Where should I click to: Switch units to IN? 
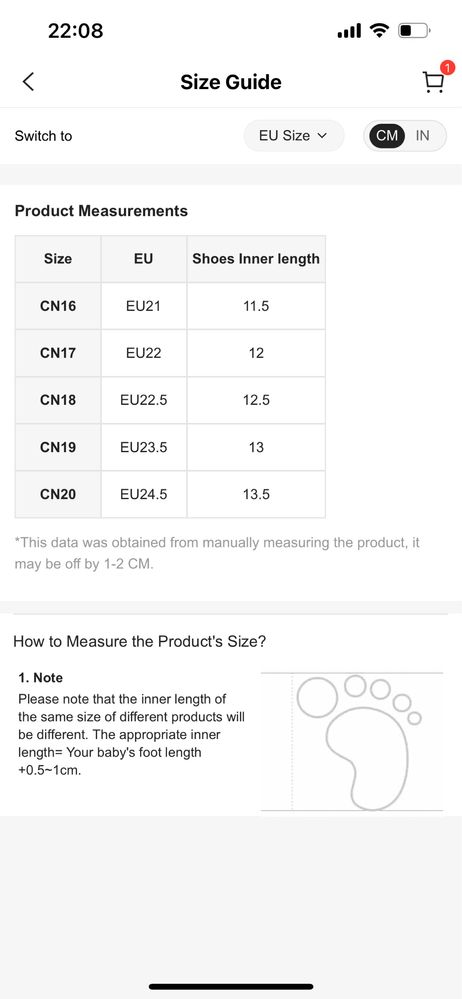(x=422, y=136)
